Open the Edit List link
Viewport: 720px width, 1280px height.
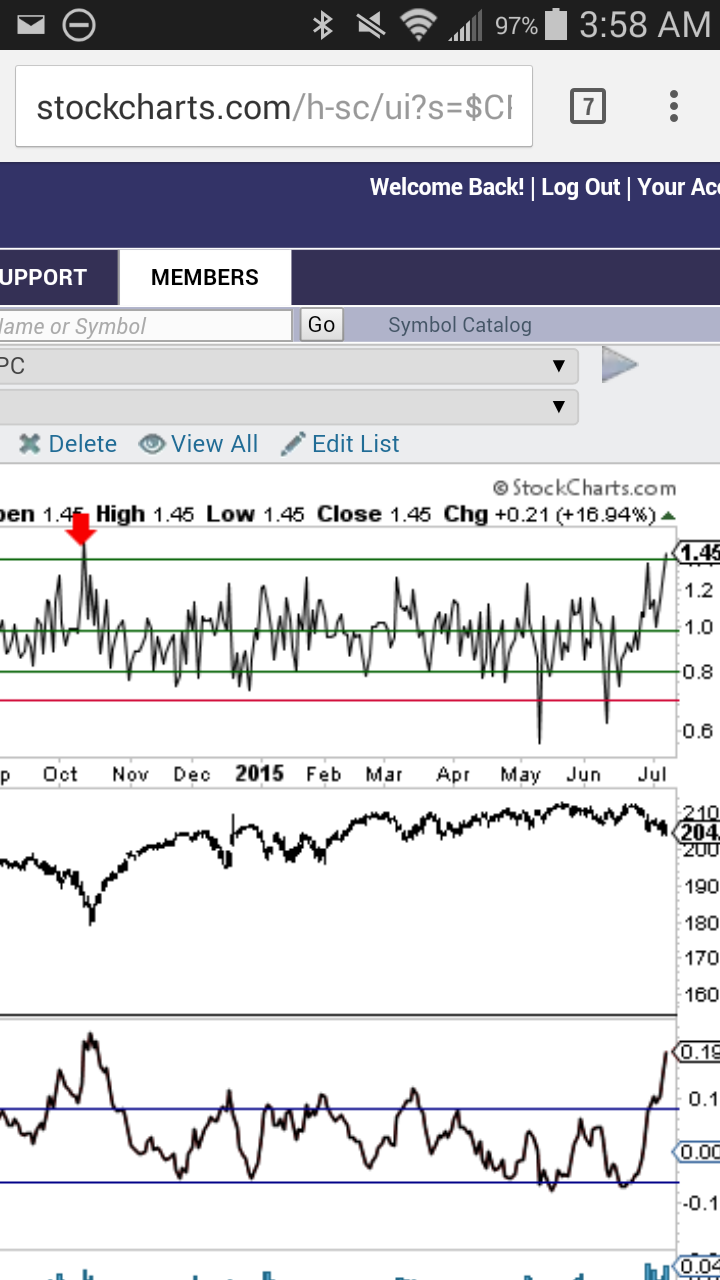[x=356, y=444]
